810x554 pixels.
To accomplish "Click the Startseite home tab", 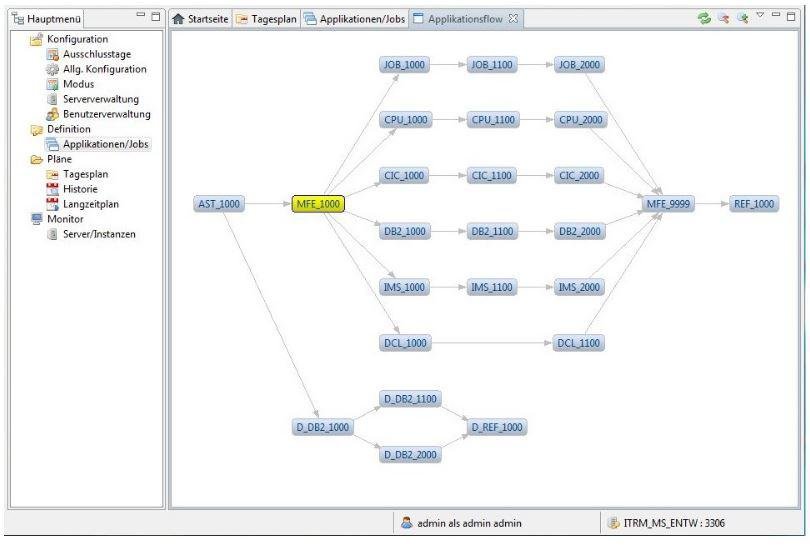I will [x=201, y=19].
